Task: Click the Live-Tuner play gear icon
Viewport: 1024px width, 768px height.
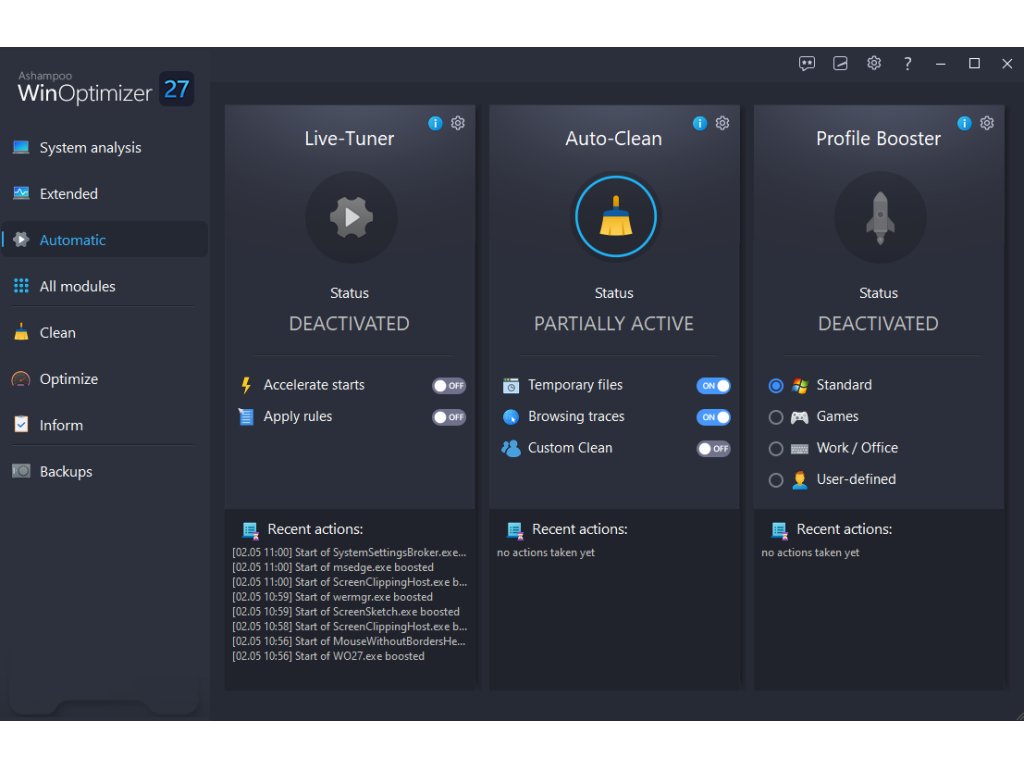Action: pyautogui.click(x=351, y=217)
